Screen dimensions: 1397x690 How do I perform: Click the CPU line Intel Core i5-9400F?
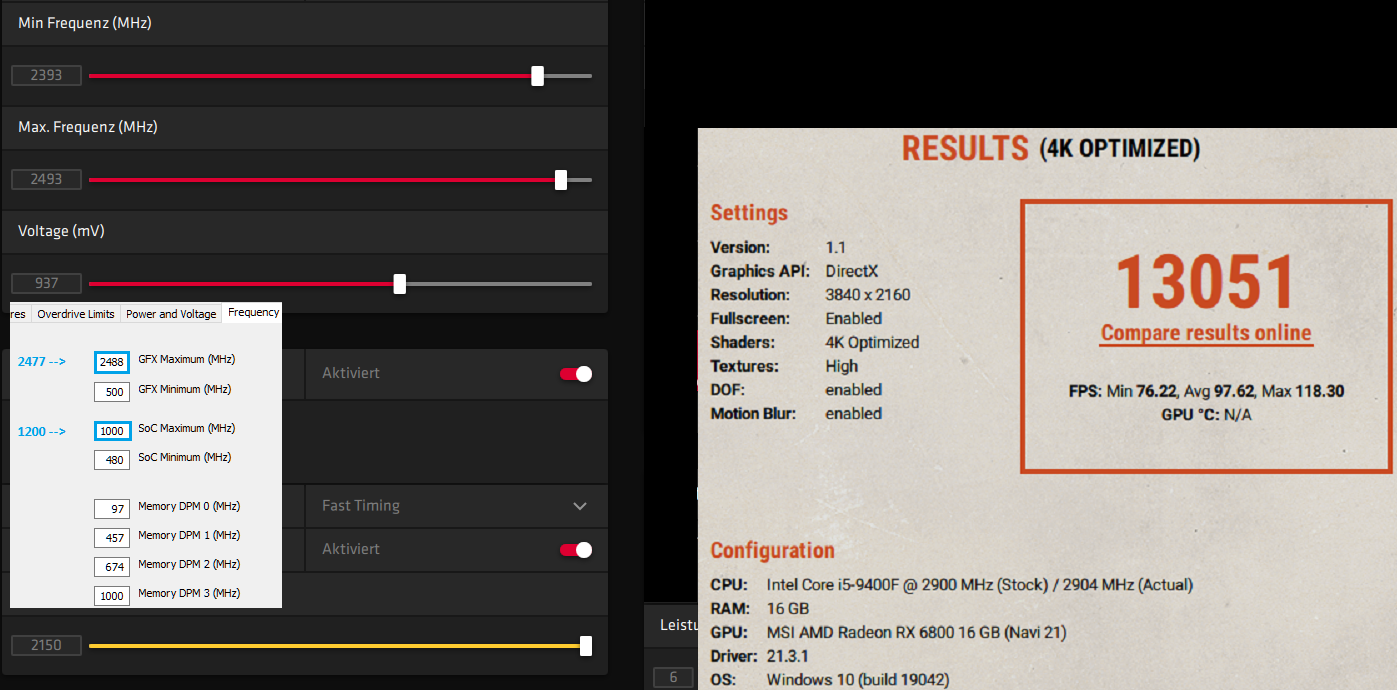point(980,585)
